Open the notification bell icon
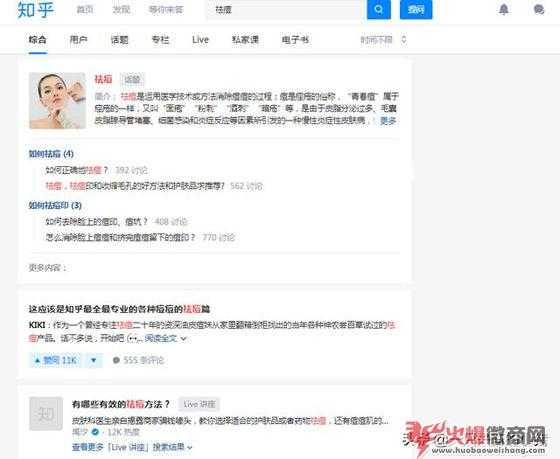 504,9
